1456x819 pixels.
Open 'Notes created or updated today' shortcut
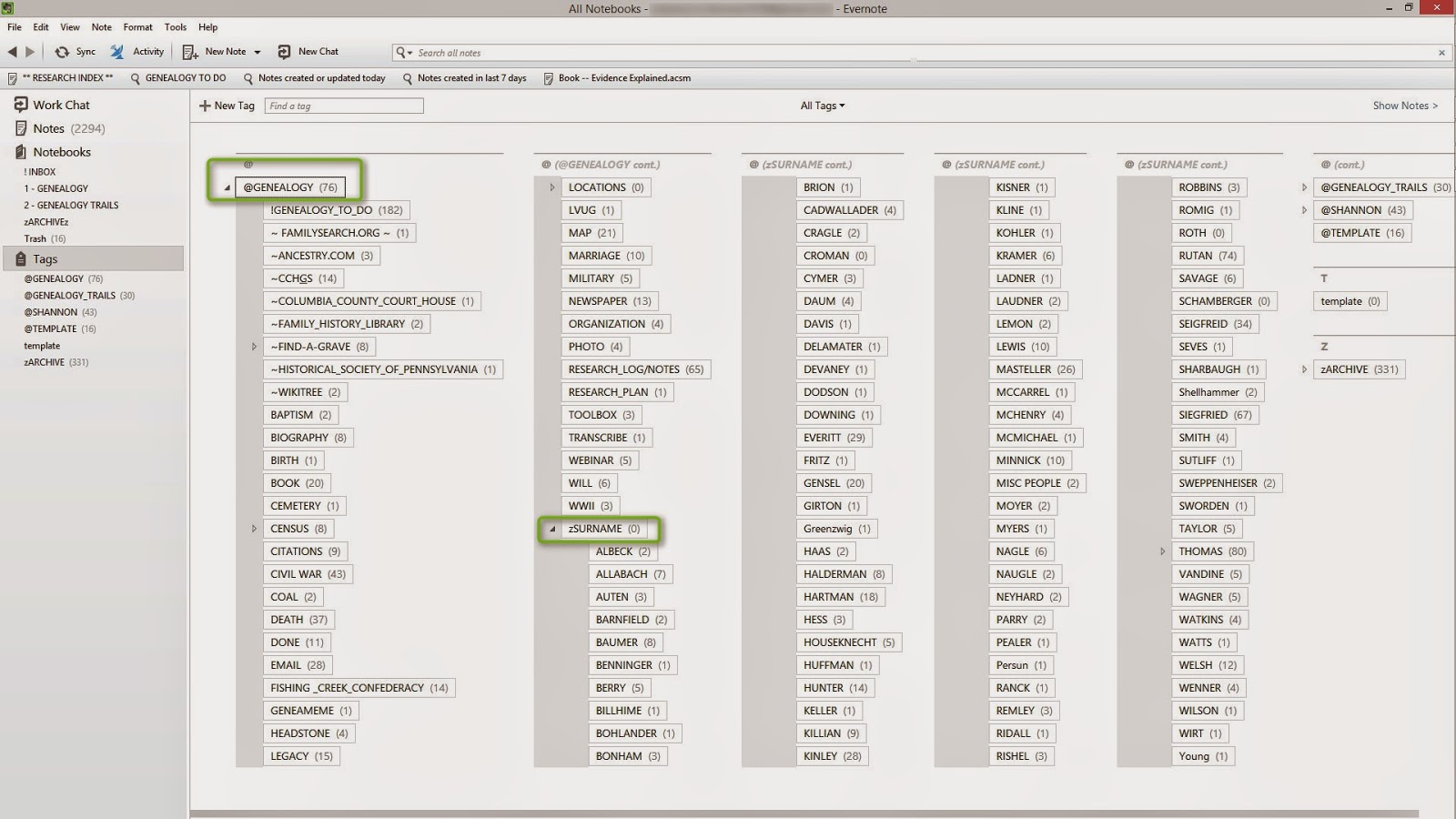click(x=315, y=78)
